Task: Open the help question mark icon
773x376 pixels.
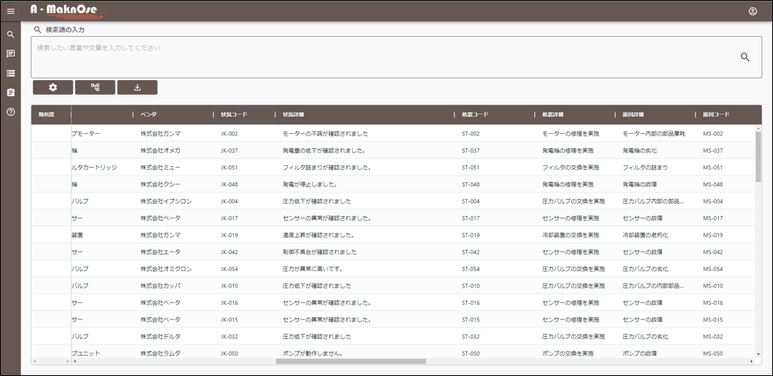Action: pyautogui.click(x=10, y=112)
